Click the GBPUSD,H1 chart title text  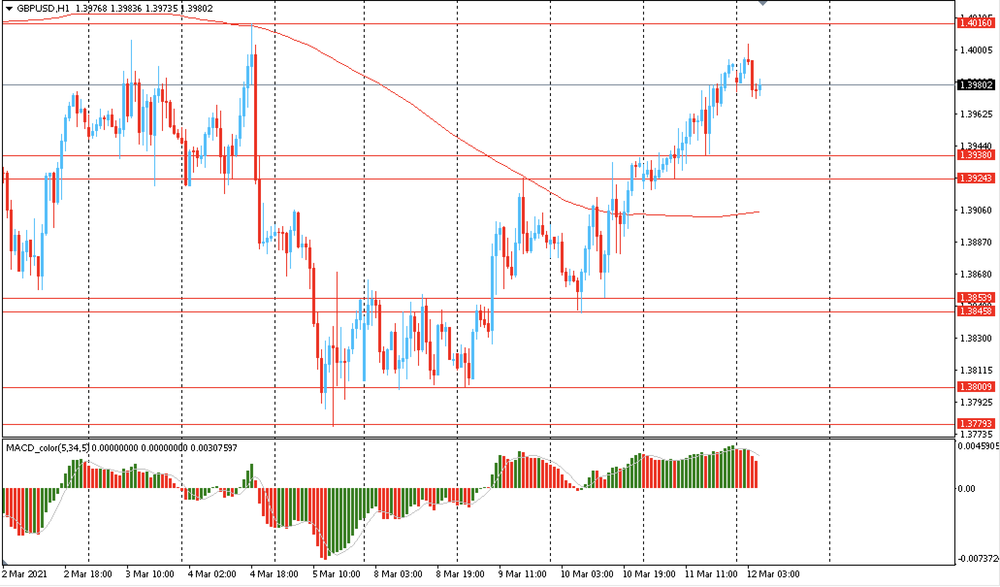pyautogui.click(x=43, y=8)
